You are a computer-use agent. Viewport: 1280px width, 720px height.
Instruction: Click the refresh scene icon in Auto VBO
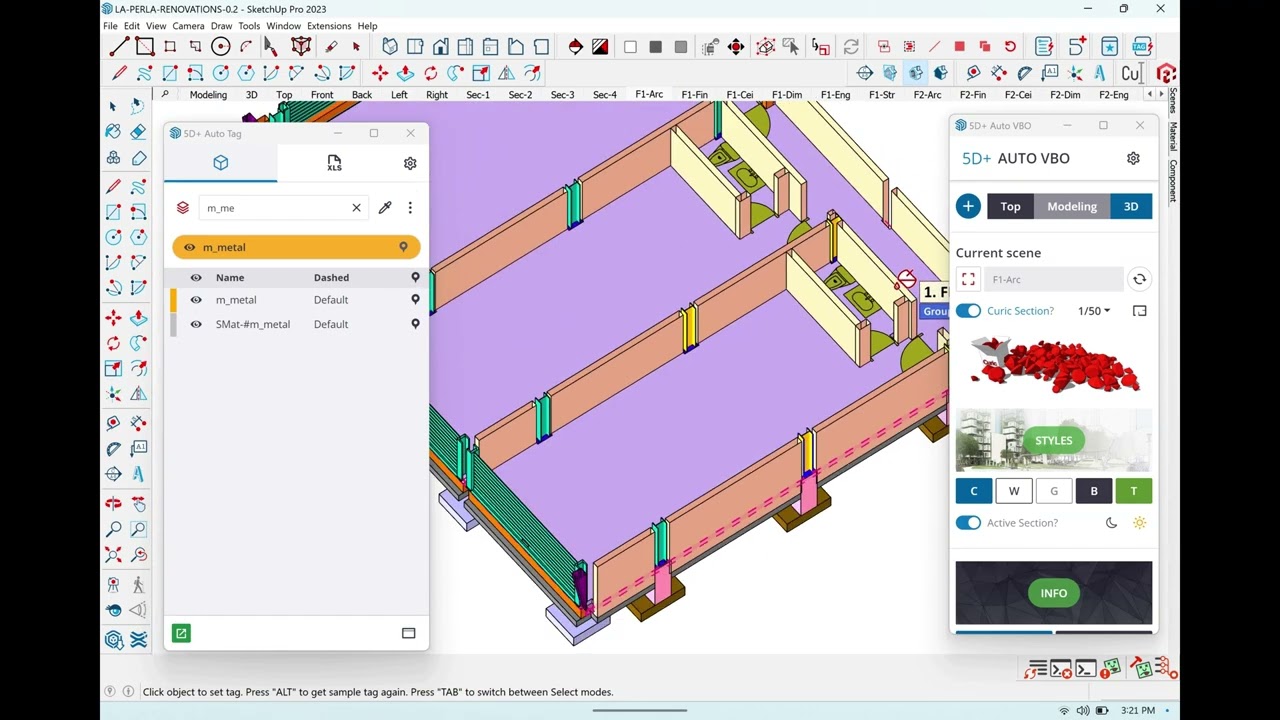1139,280
